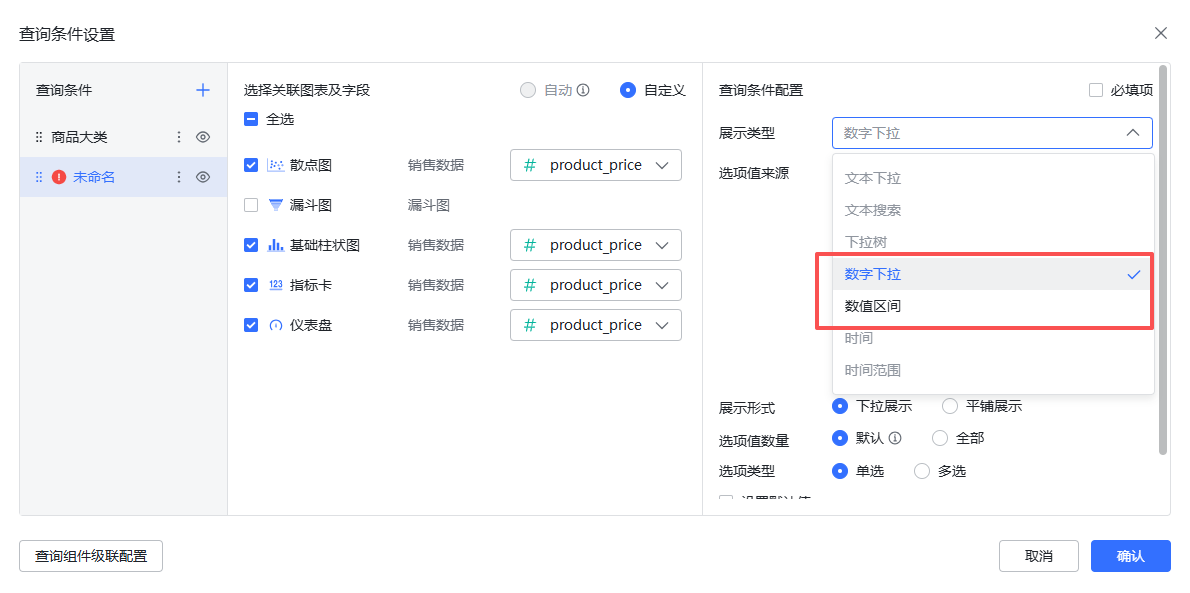Enable the 必填项 checkbox

(x=1096, y=89)
